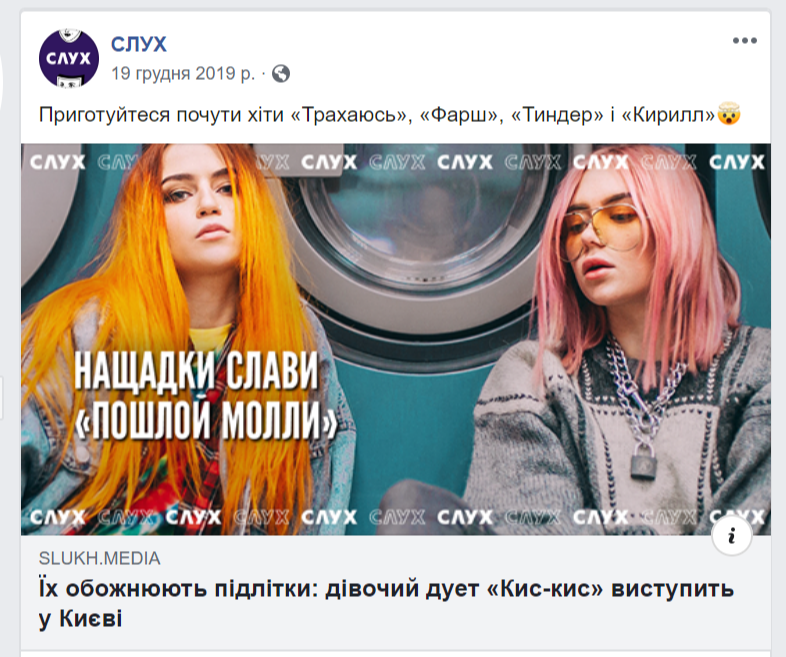This screenshot has height=657, width=786.
Task: Open the article headline about «Кис-кис» duet
Action: point(386,603)
